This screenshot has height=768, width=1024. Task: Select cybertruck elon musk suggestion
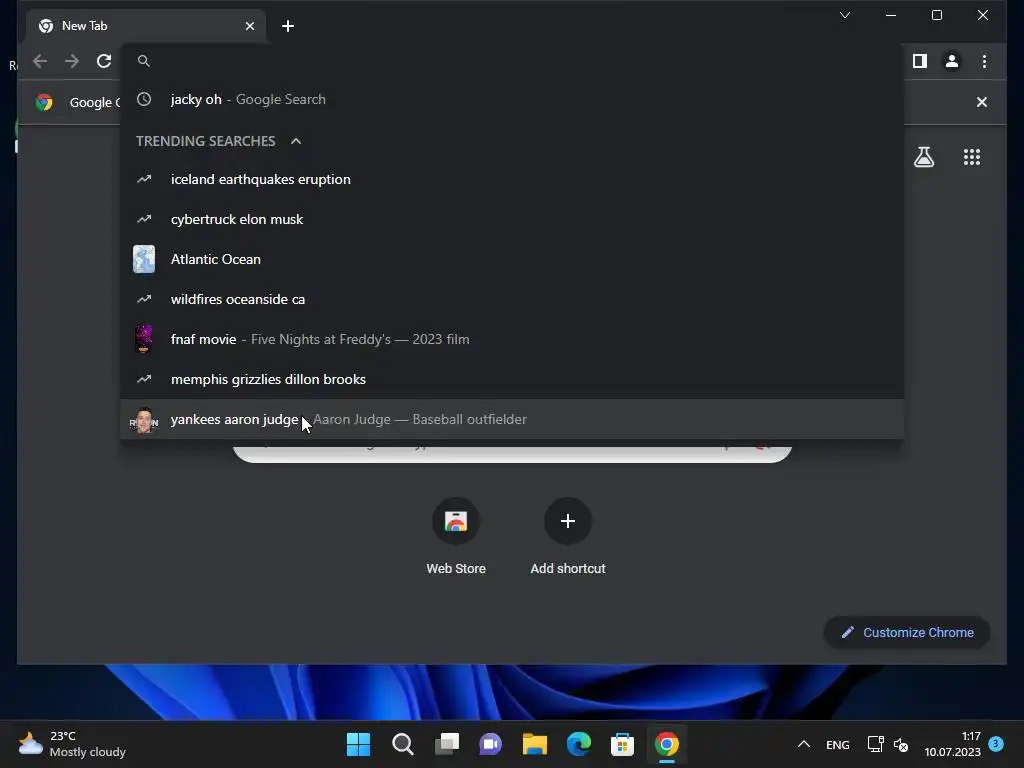[x=512, y=219]
